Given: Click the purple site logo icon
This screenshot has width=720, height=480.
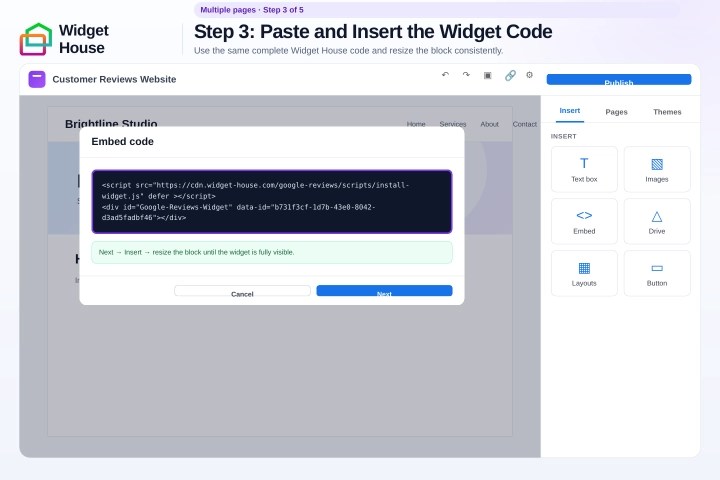Looking at the screenshot, I should pos(37,79).
